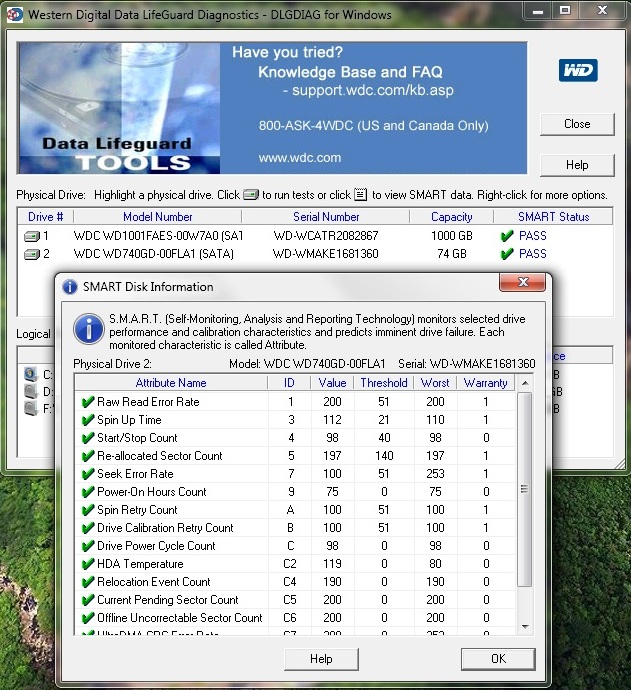This screenshot has width=631, height=690.
Task: Click the check icon for Spin Up Time
Action: coord(88,420)
